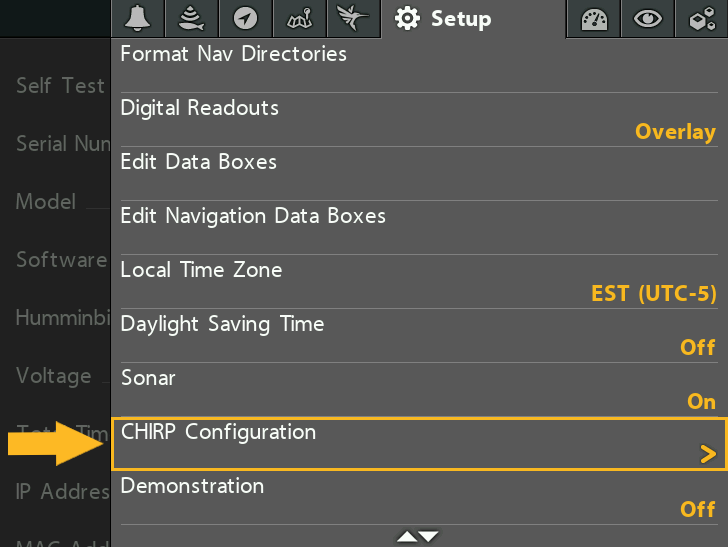The height and width of the screenshot is (547, 728).
Task: Open the Accessories cubes tab icon
Action: (x=702, y=19)
